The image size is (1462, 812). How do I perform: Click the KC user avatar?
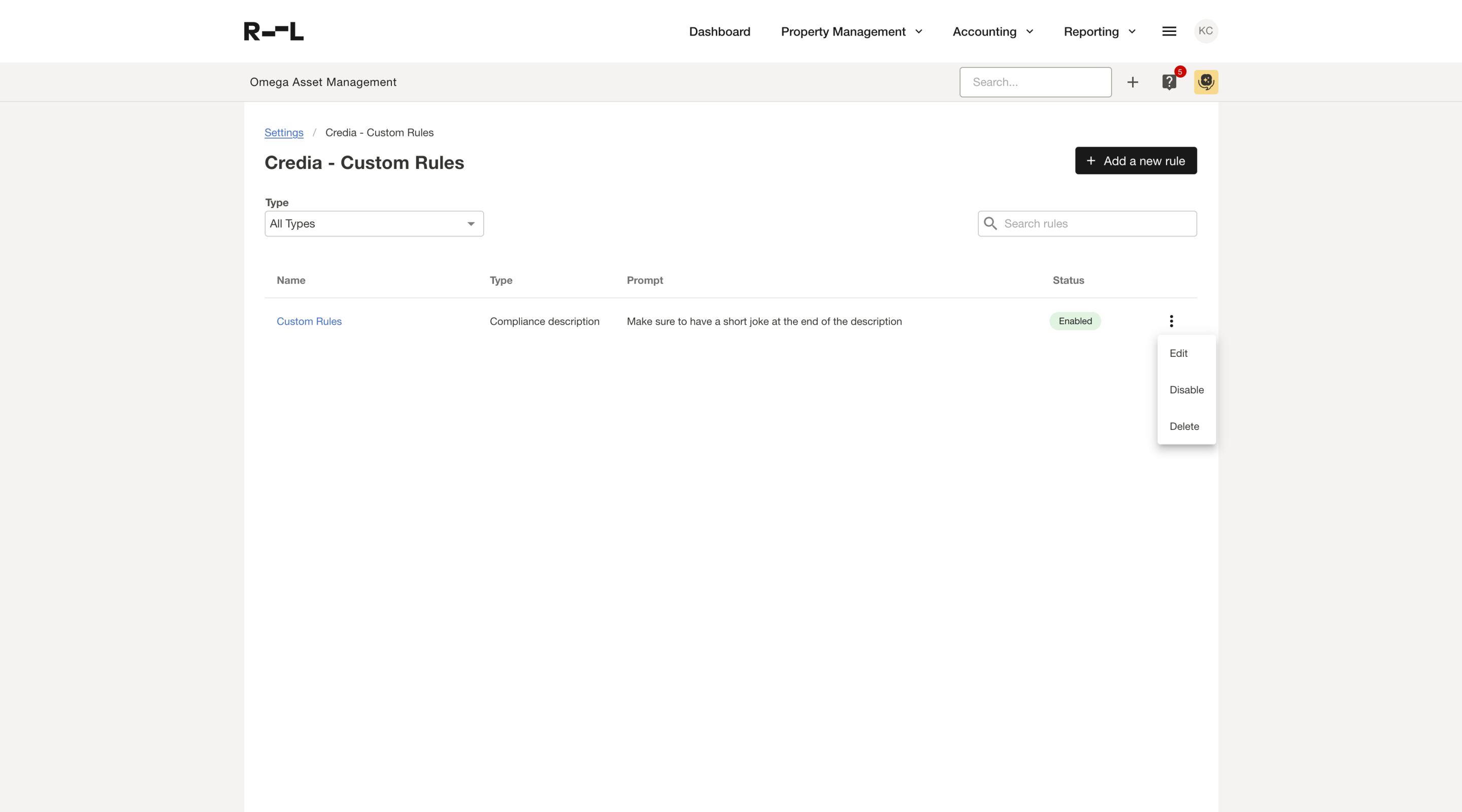tap(1206, 31)
